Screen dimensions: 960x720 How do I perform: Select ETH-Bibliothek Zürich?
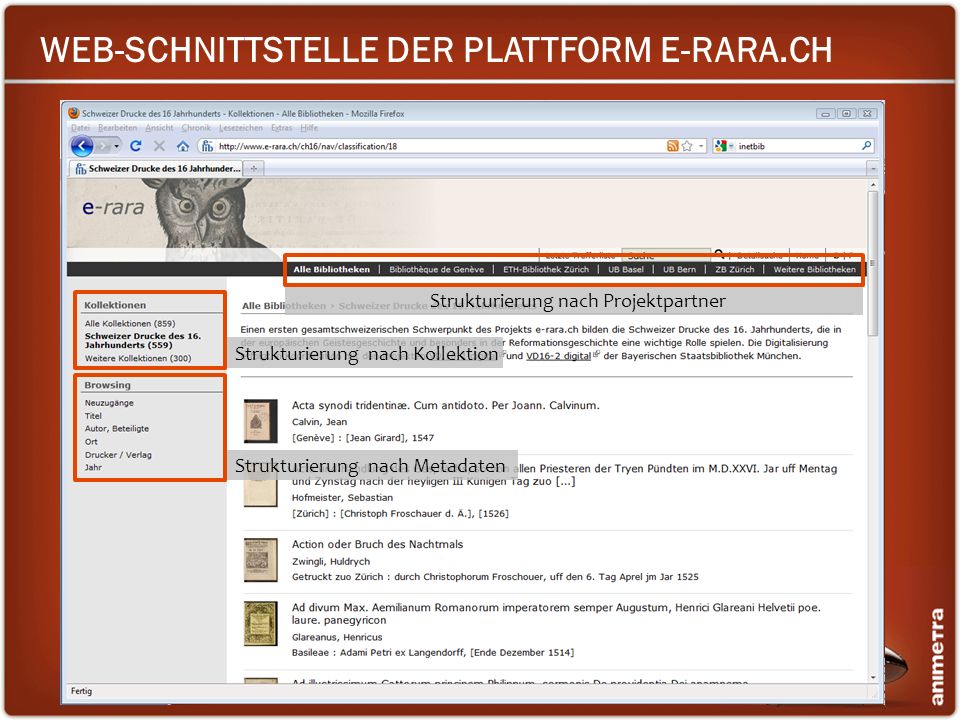point(546,269)
